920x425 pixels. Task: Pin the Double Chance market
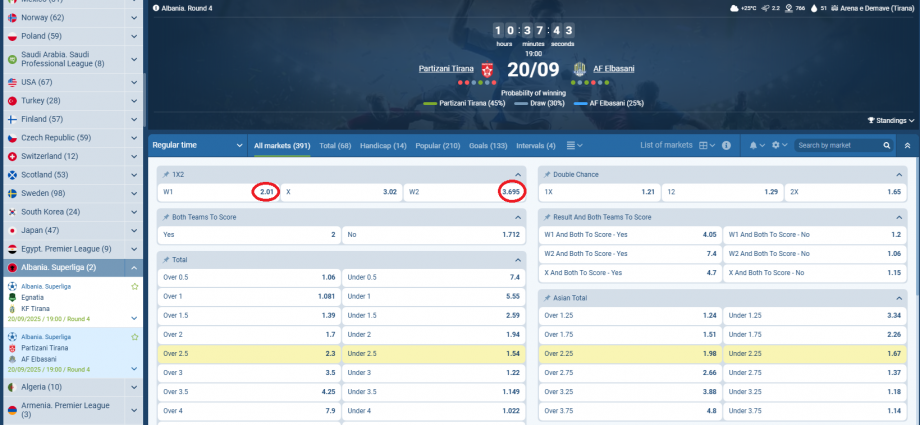pos(547,175)
